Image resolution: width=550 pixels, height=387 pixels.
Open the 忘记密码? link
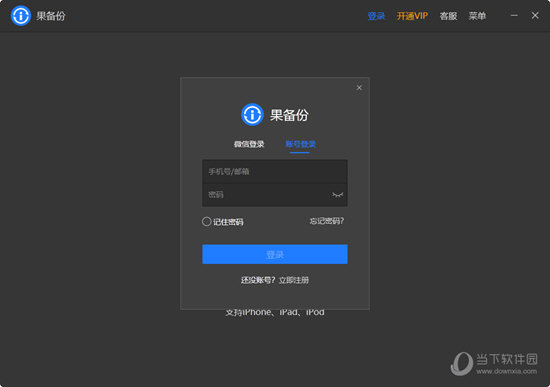327,221
